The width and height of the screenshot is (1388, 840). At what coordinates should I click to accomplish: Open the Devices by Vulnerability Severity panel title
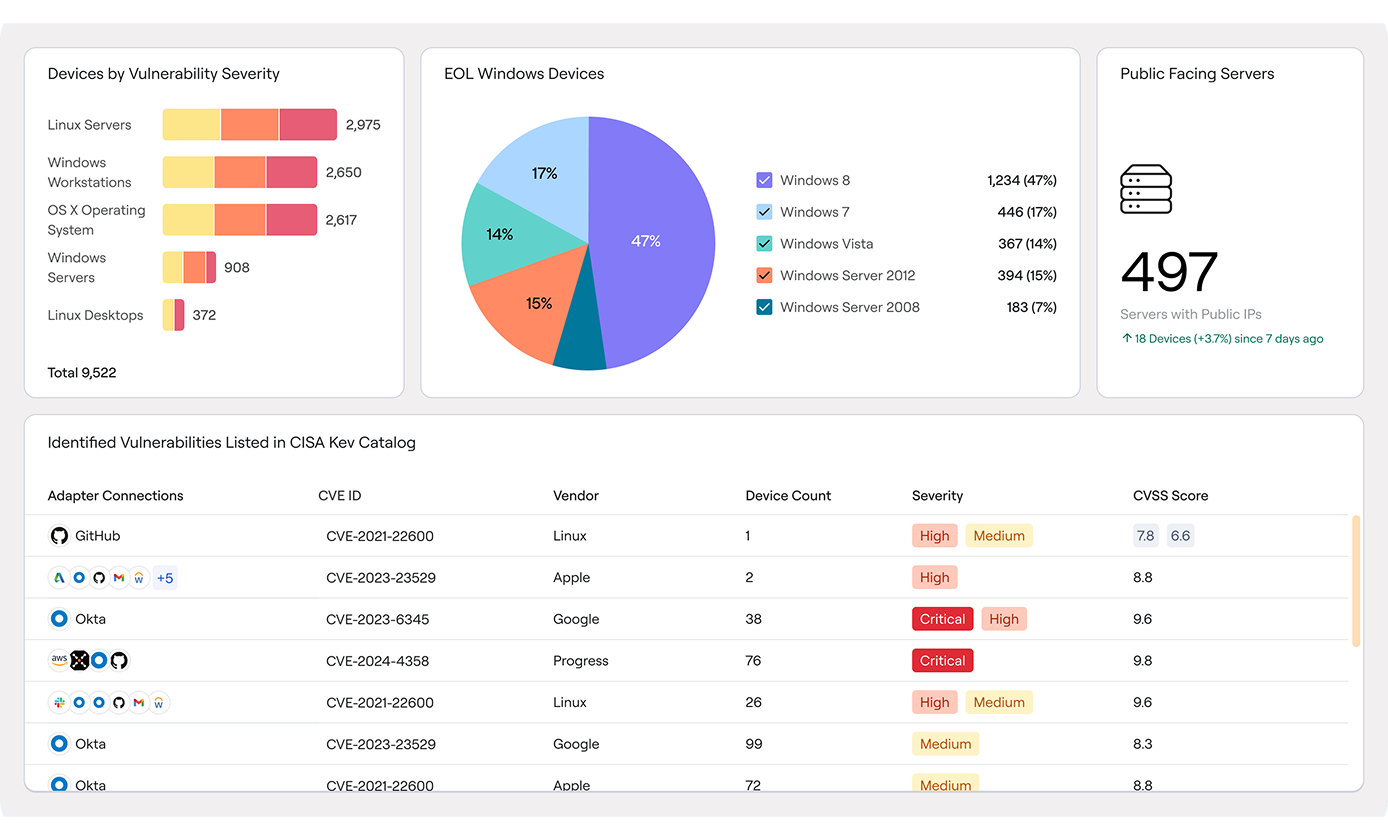point(163,73)
